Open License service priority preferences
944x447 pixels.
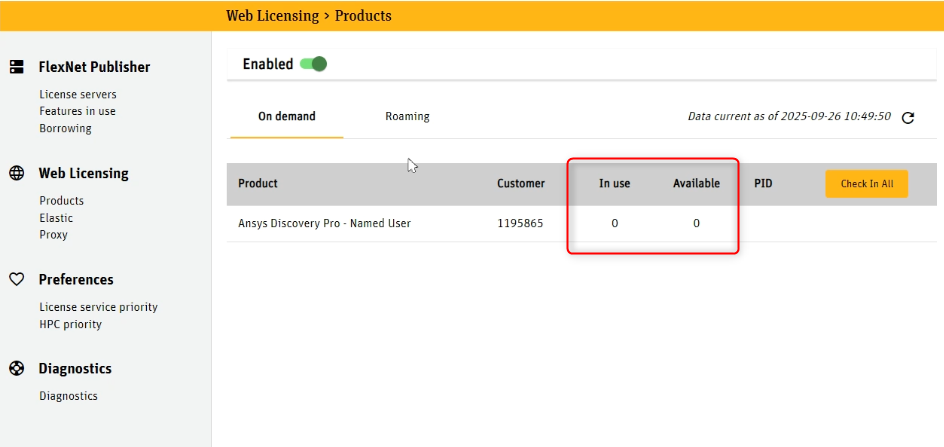tap(98, 307)
